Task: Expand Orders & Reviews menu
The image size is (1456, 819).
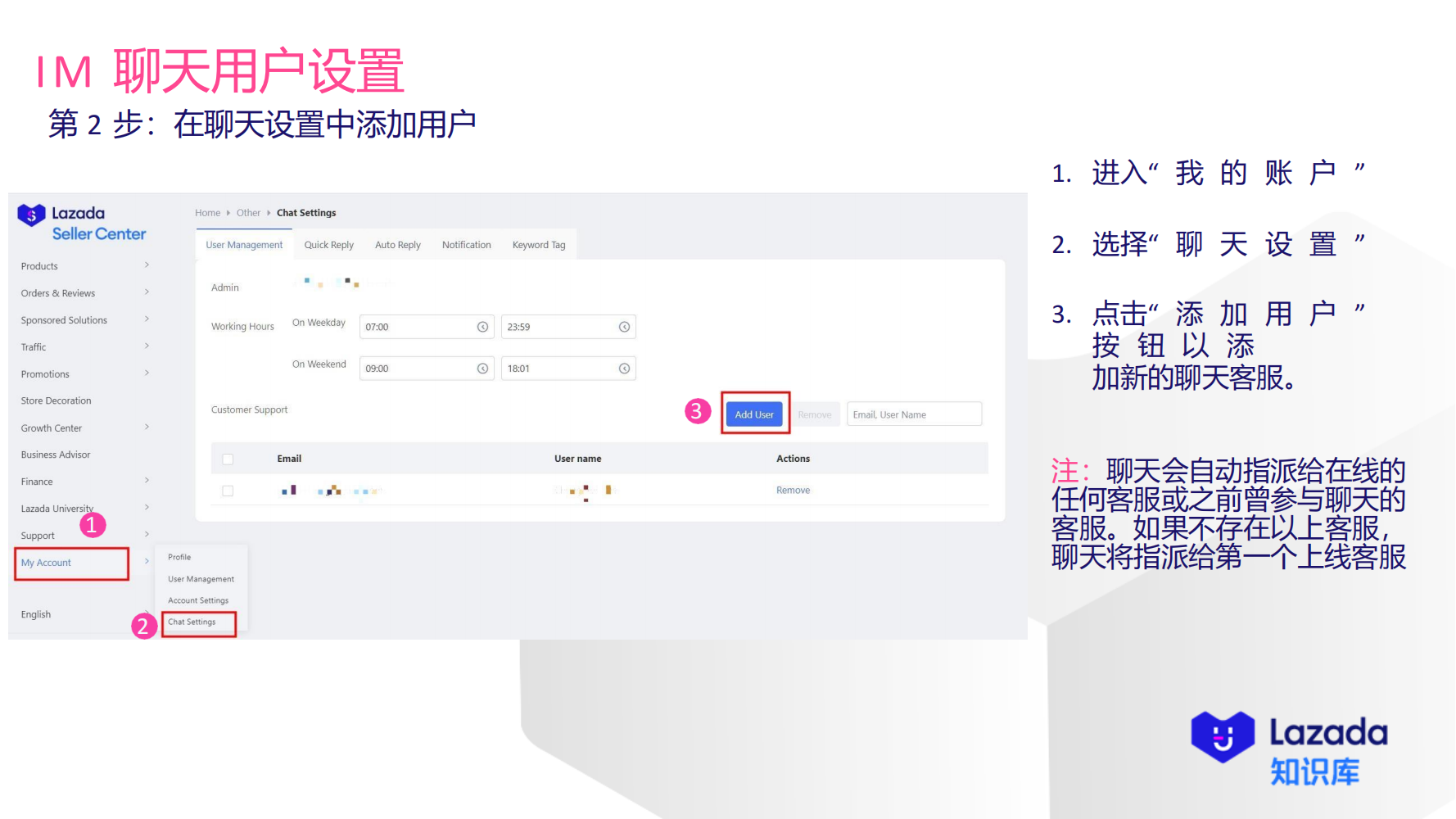Action: pos(84,293)
